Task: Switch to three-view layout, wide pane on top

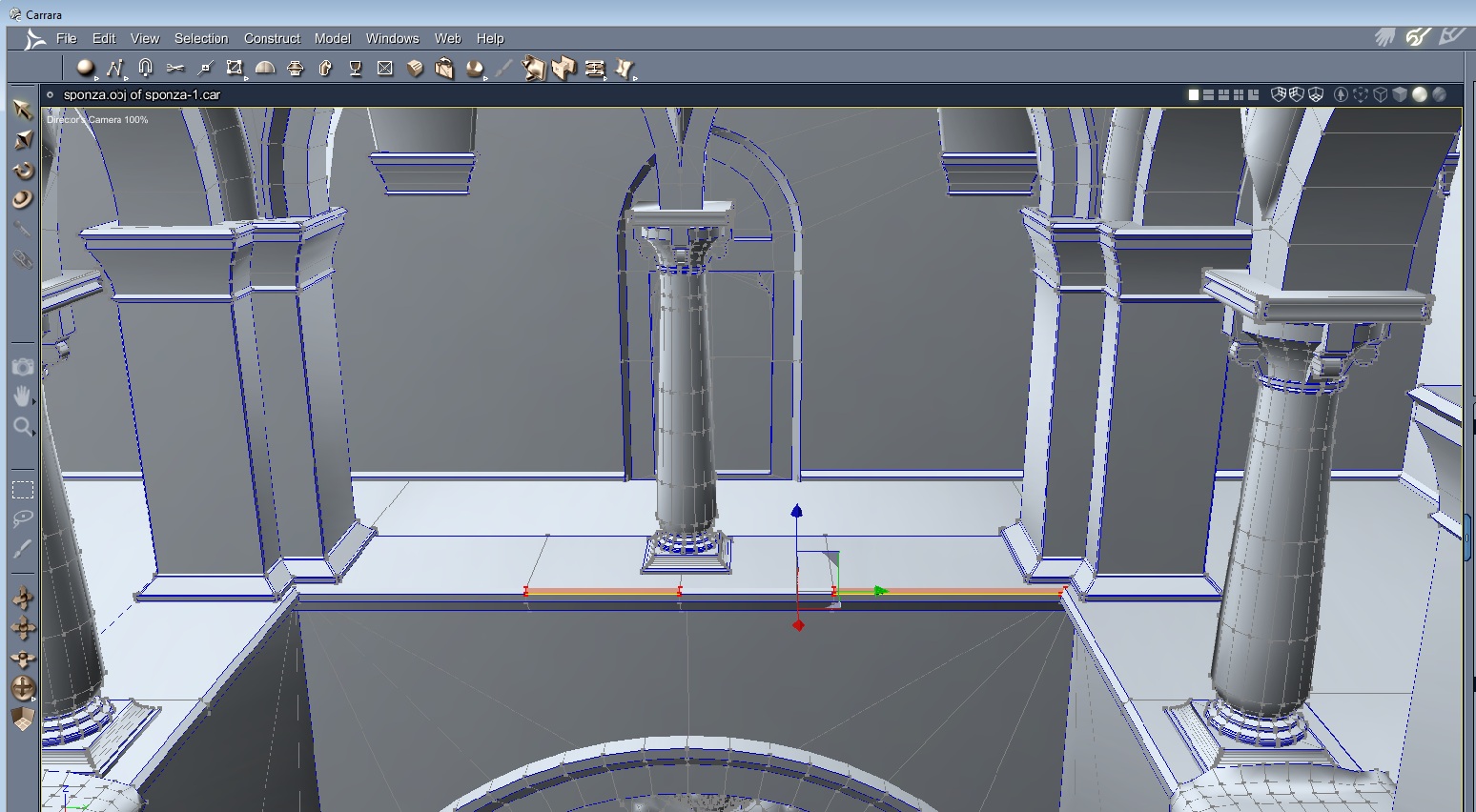Action: [x=1224, y=94]
